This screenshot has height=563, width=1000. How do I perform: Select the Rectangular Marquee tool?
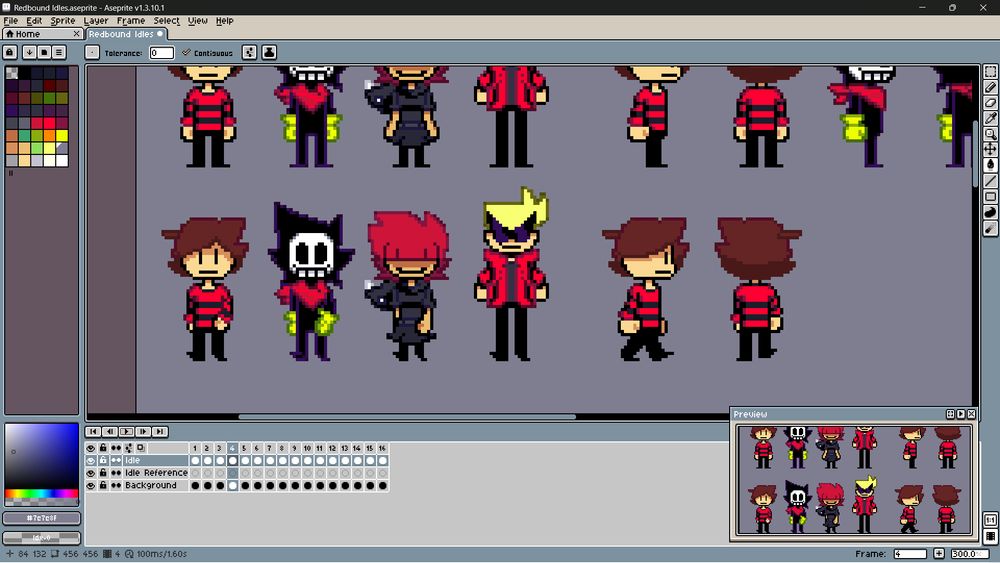pyautogui.click(x=990, y=72)
